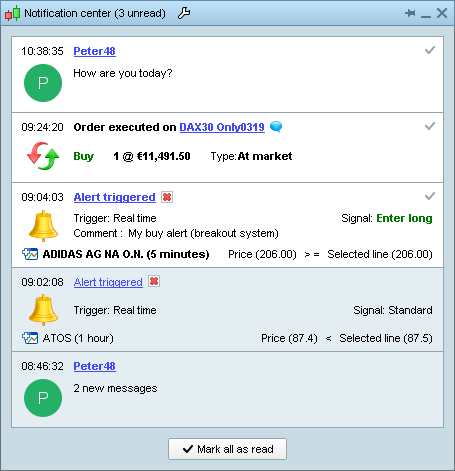Delete the 09:02:08 alert via red X
The width and height of the screenshot is (455, 471).
point(154,281)
